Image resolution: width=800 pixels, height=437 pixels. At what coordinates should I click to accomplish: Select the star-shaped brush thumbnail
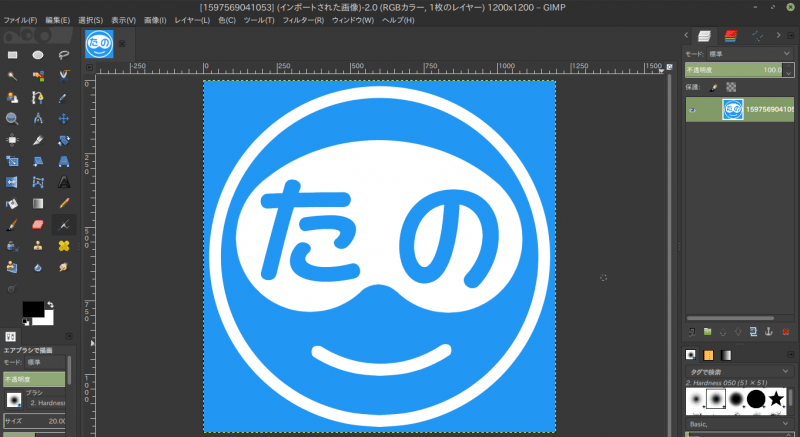point(776,400)
